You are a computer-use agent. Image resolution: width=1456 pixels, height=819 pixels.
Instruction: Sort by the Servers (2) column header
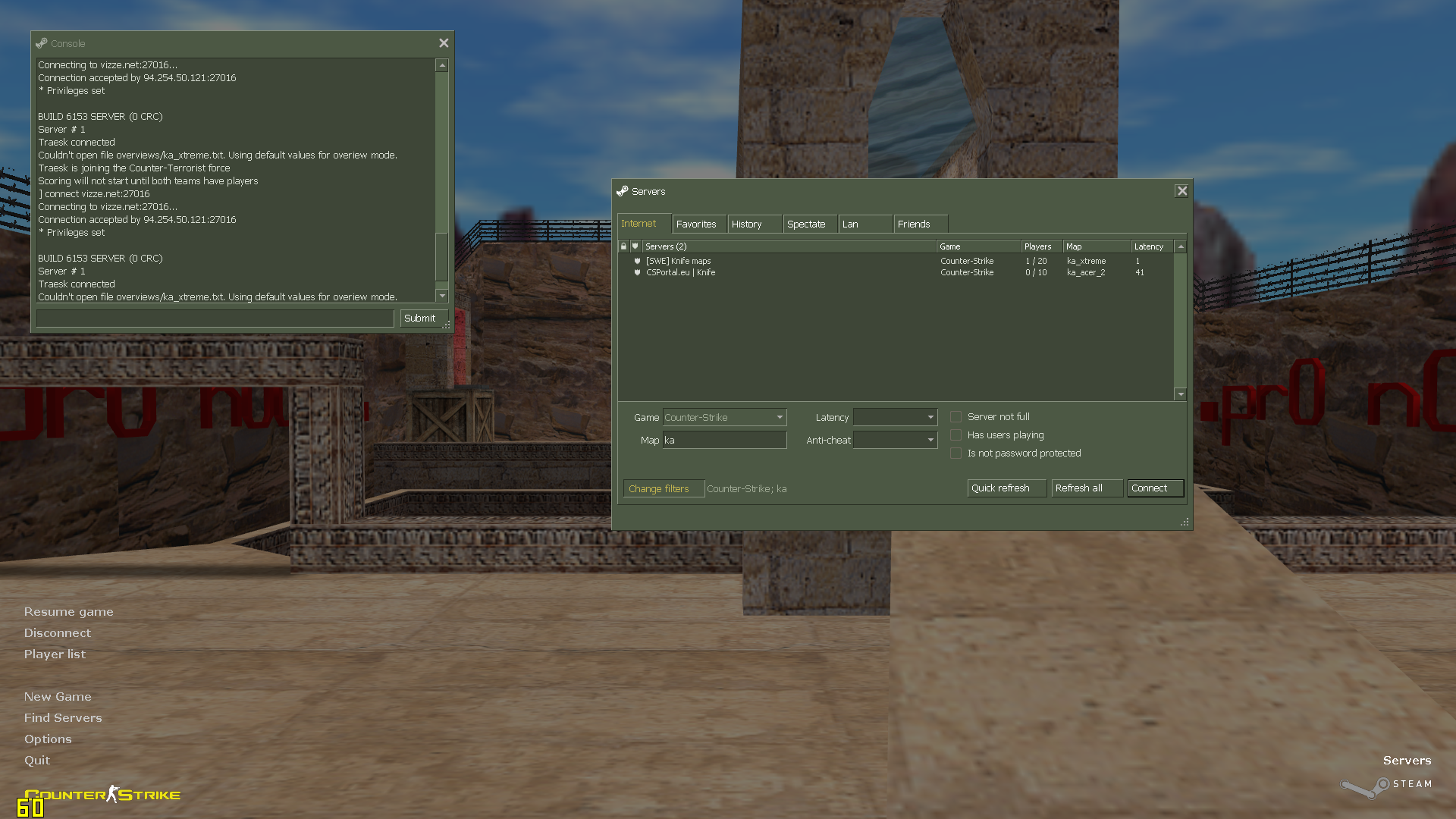789,246
